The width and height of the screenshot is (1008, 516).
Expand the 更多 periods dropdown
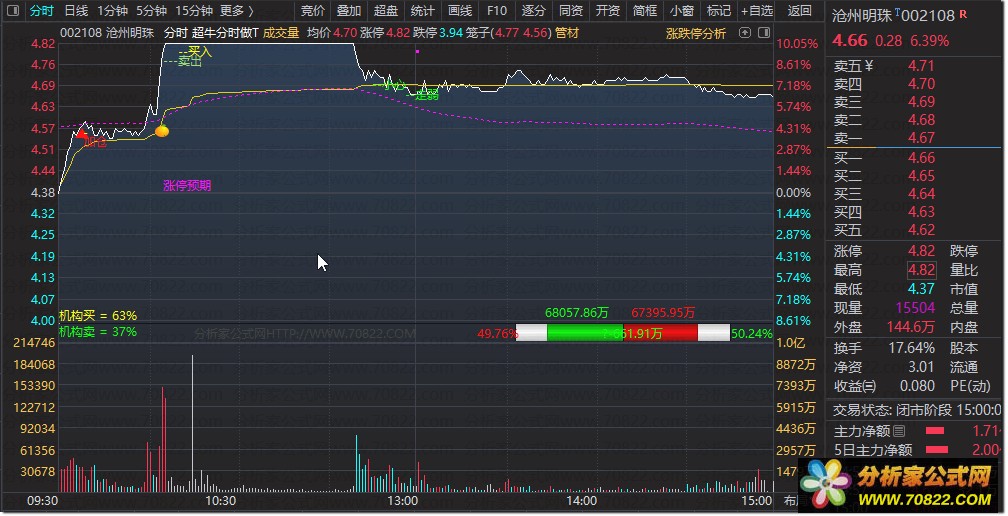click(x=236, y=11)
